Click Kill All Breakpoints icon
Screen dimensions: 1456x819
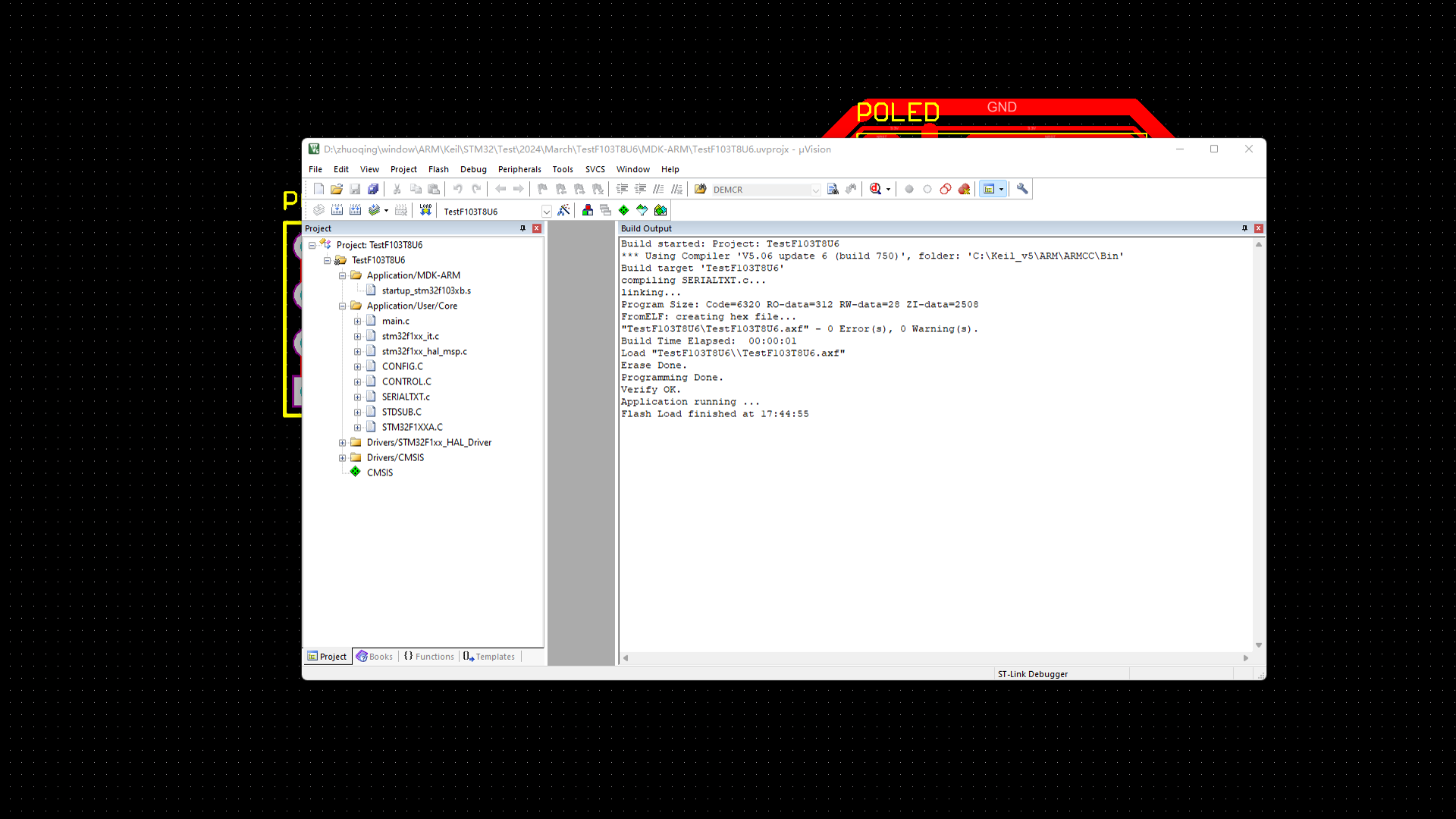point(964,189)
